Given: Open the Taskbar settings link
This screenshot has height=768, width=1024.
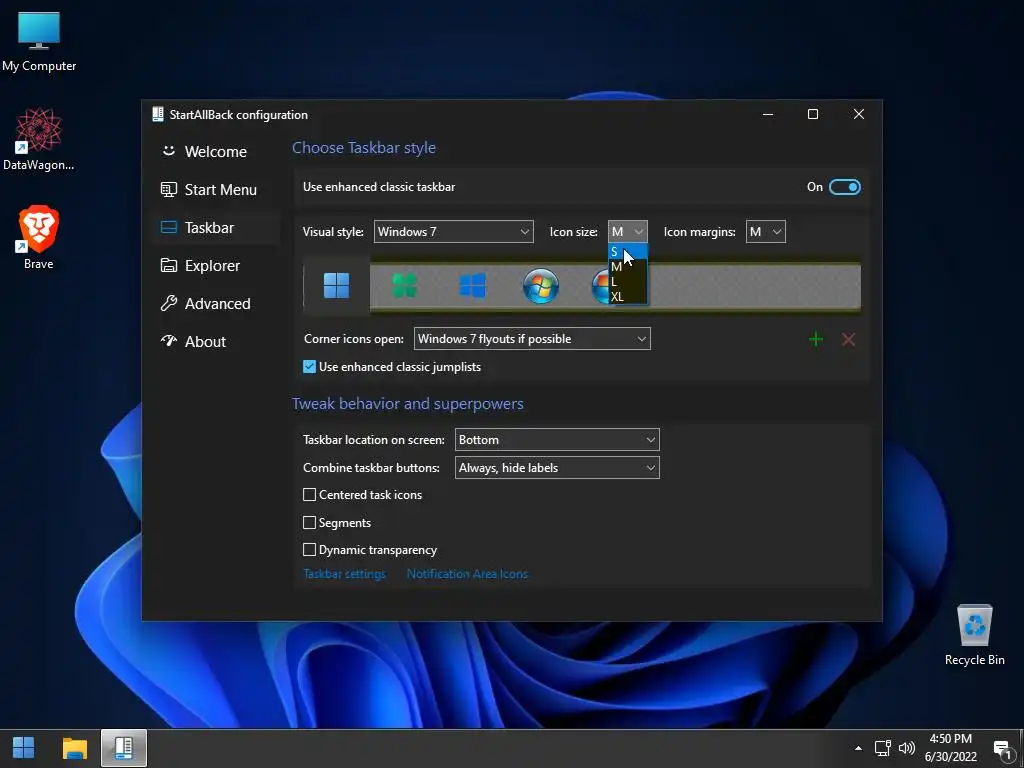Looking at the screenshot, I should [x=344, y=574].
